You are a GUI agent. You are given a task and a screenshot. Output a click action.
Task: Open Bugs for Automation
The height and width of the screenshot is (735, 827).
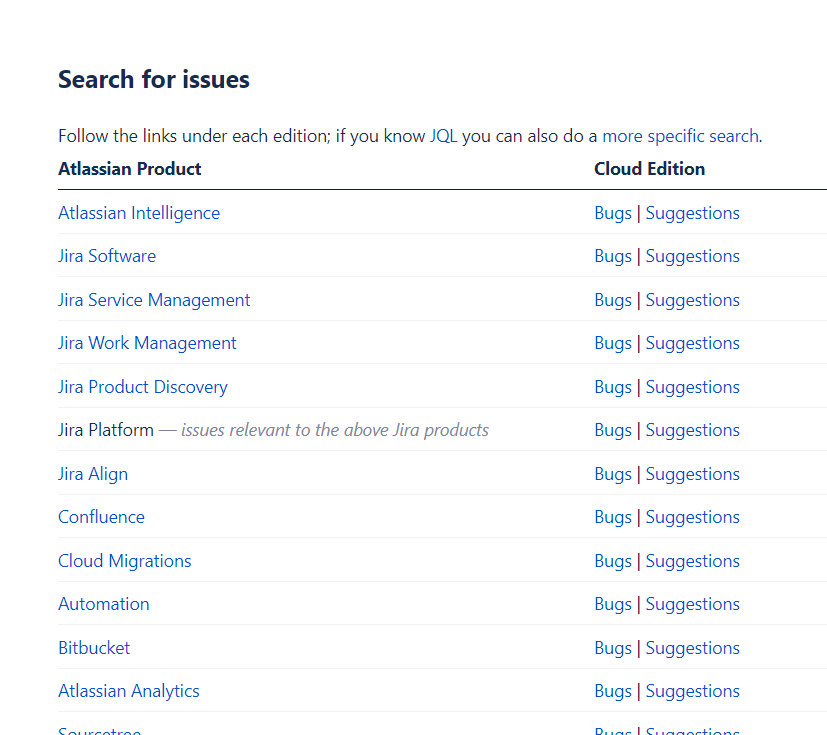pos(613,604)
